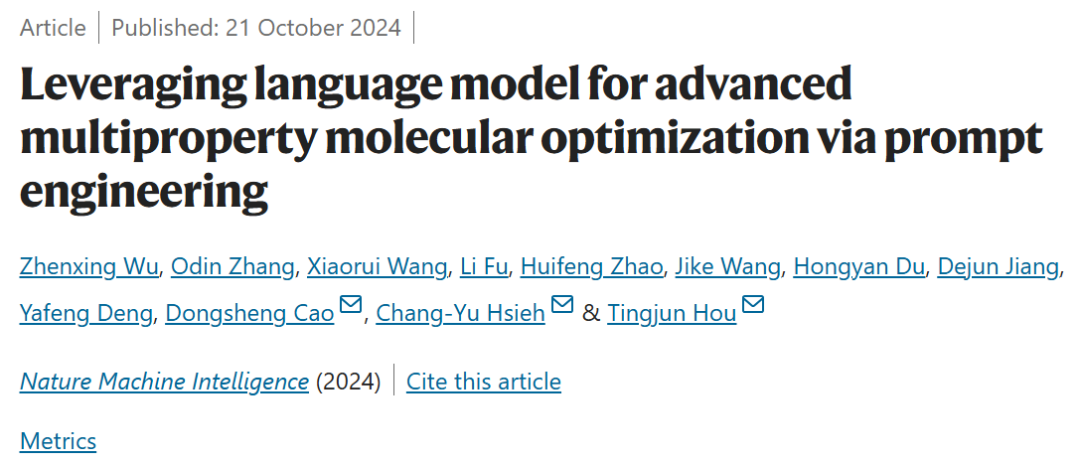Click author Jike Wang
The image size is (1080, 465).
(729, 266)
